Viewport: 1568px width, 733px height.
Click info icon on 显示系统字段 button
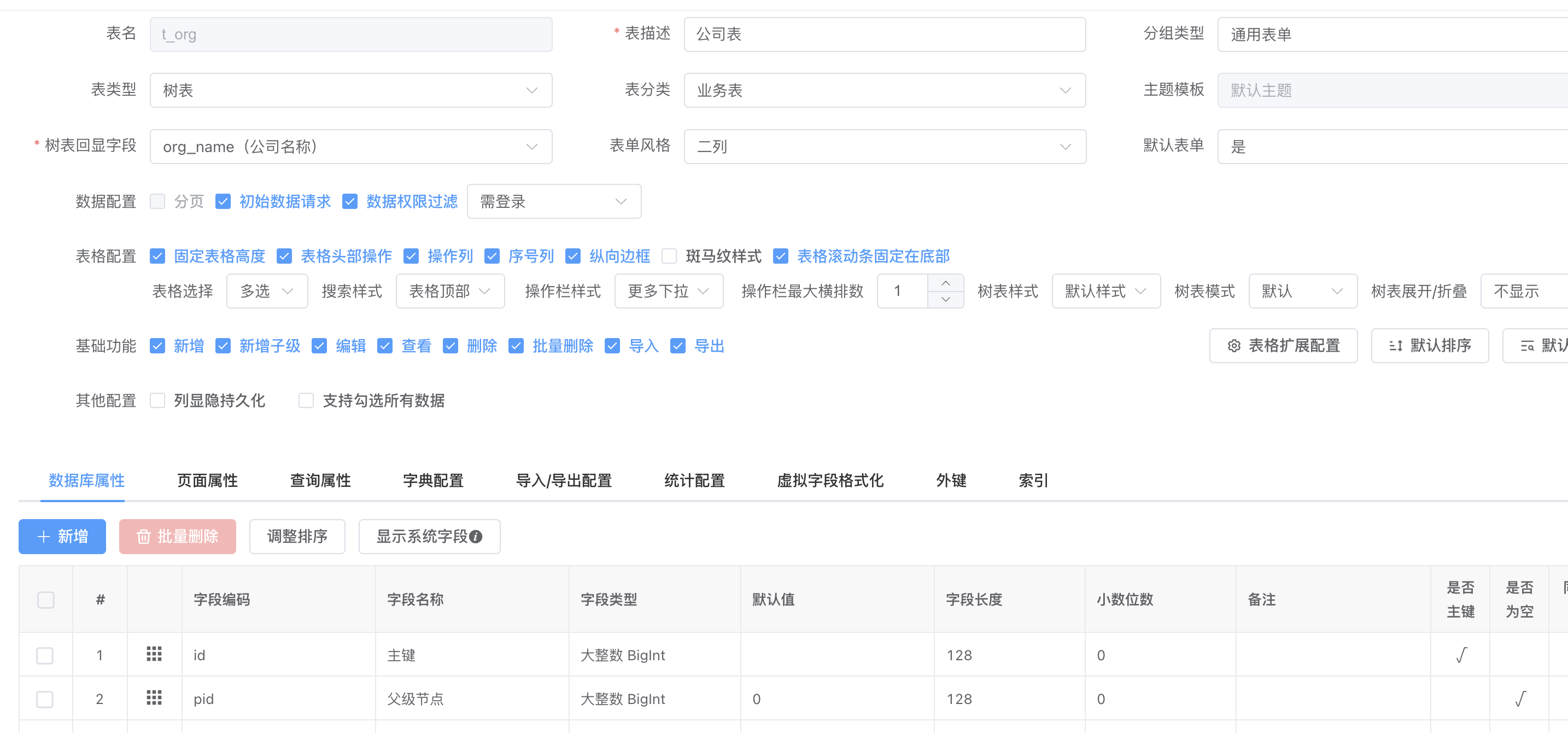[x=476, y=537]
